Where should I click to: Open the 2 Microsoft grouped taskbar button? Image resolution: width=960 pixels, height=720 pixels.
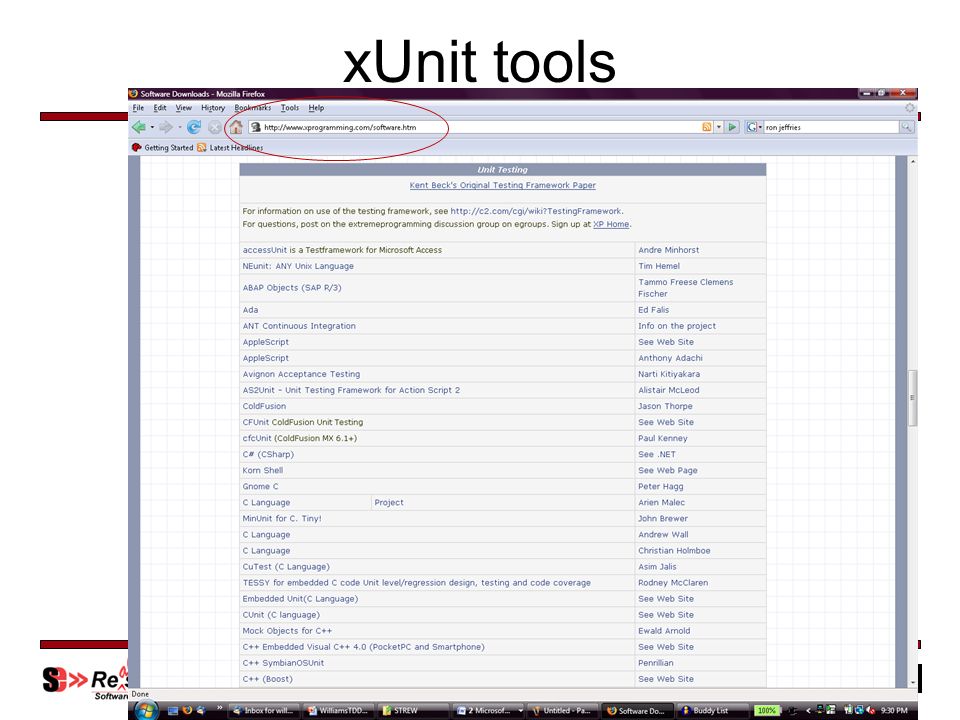tap(489, 711)
